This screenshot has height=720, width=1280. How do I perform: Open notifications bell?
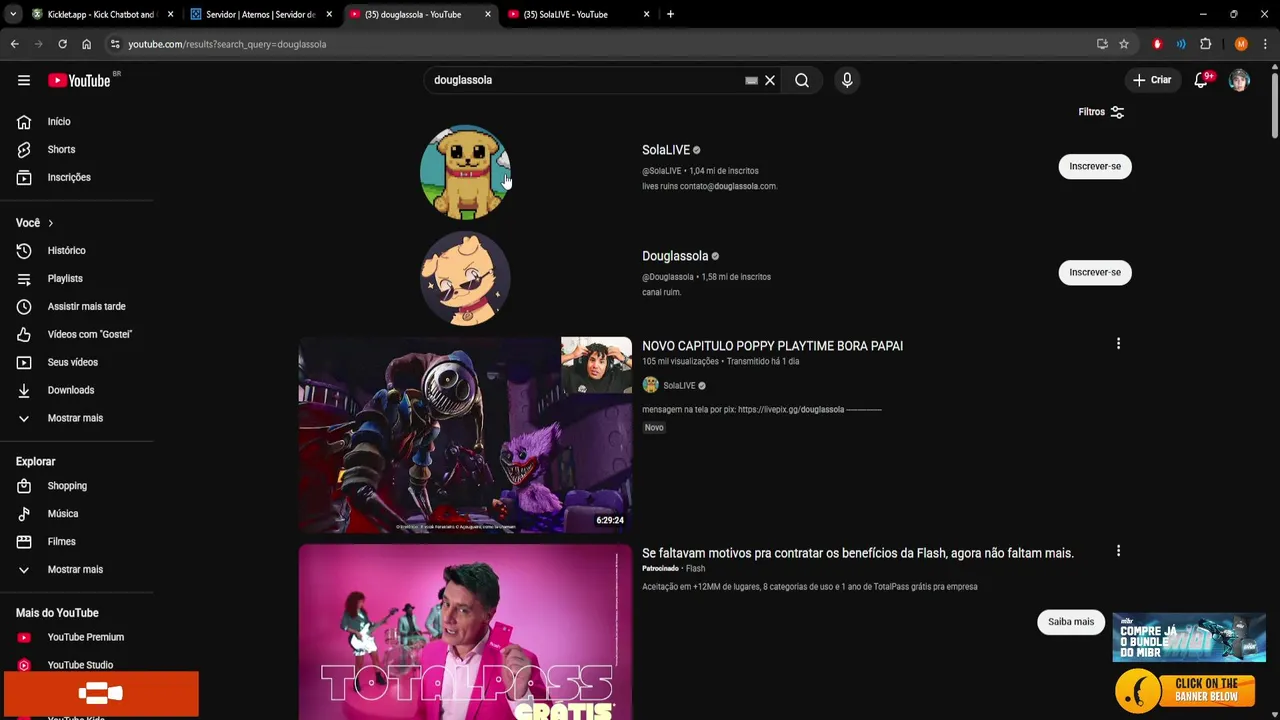point(1201,80)
